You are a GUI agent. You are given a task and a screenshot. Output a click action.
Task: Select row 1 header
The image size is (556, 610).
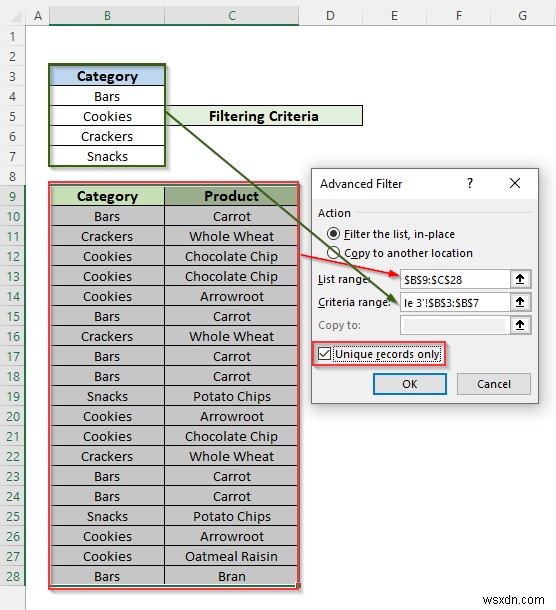[12, 36]
